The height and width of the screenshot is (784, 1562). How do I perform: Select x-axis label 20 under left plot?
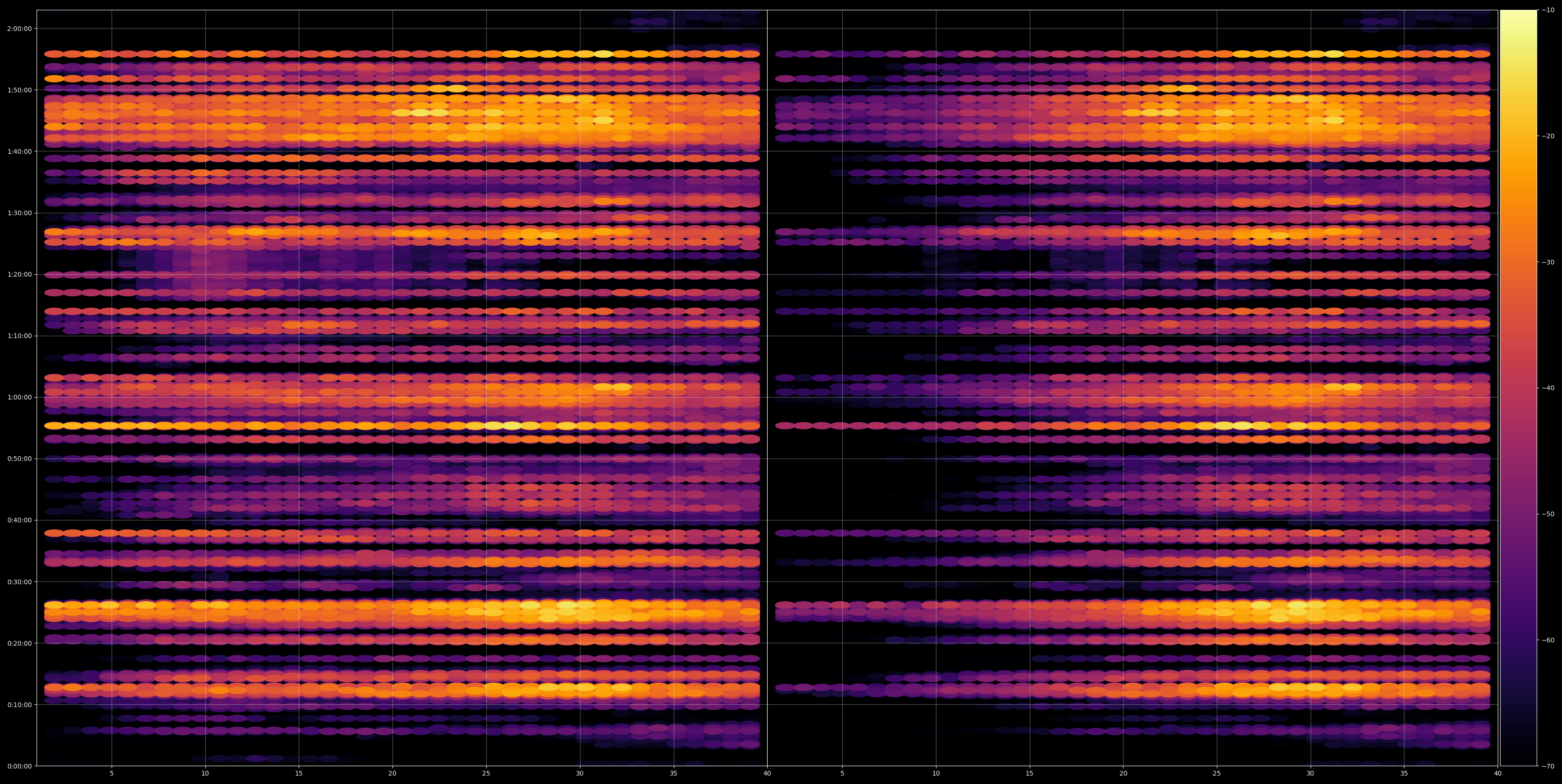tap(392, 774)
